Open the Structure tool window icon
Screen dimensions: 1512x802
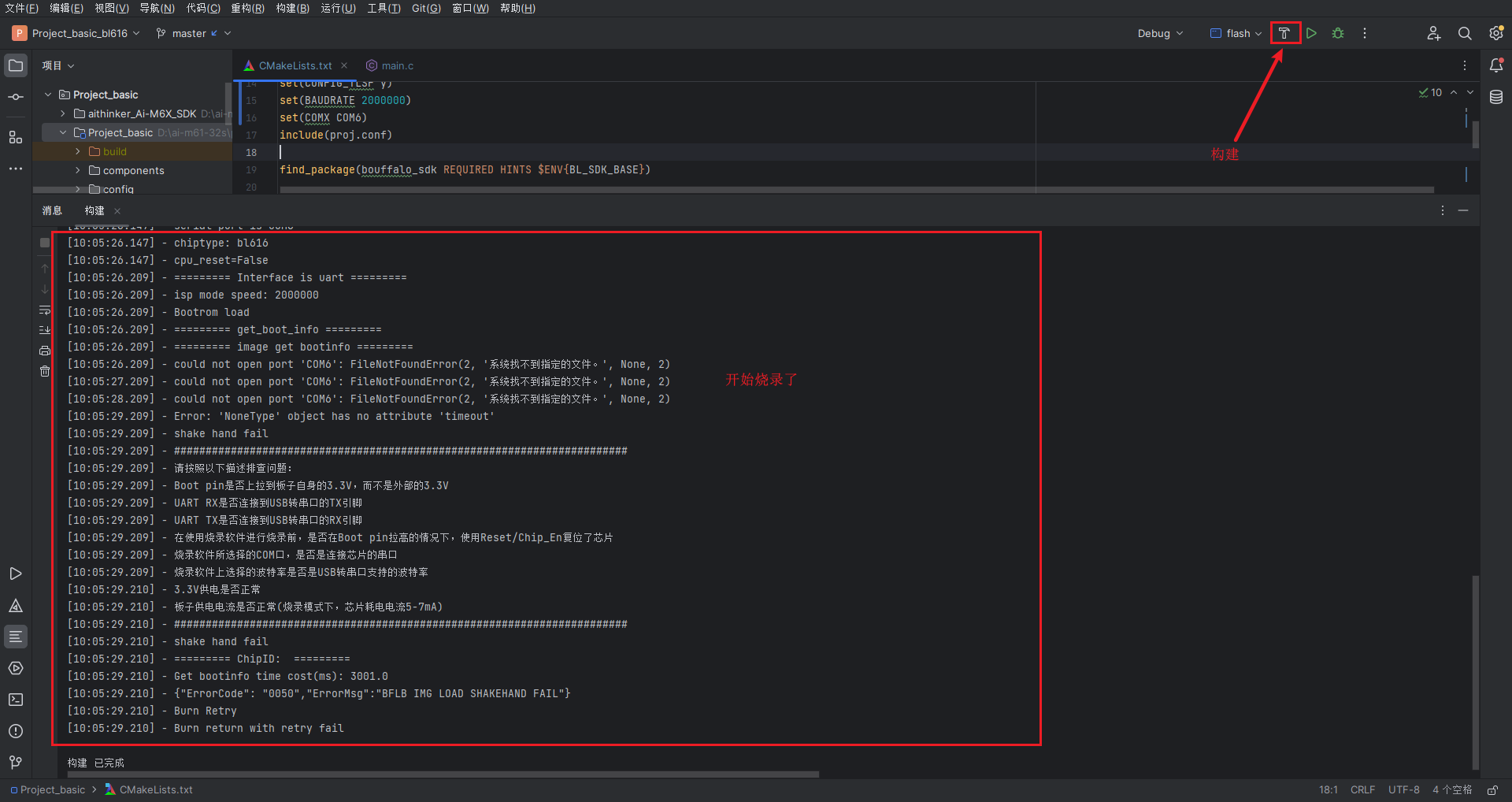(x=16, y=137)
